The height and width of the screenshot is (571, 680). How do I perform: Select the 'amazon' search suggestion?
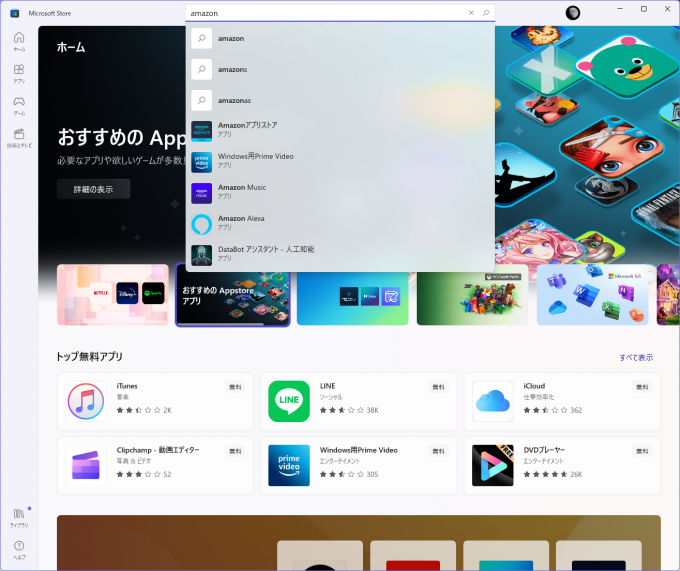(340, 38)
